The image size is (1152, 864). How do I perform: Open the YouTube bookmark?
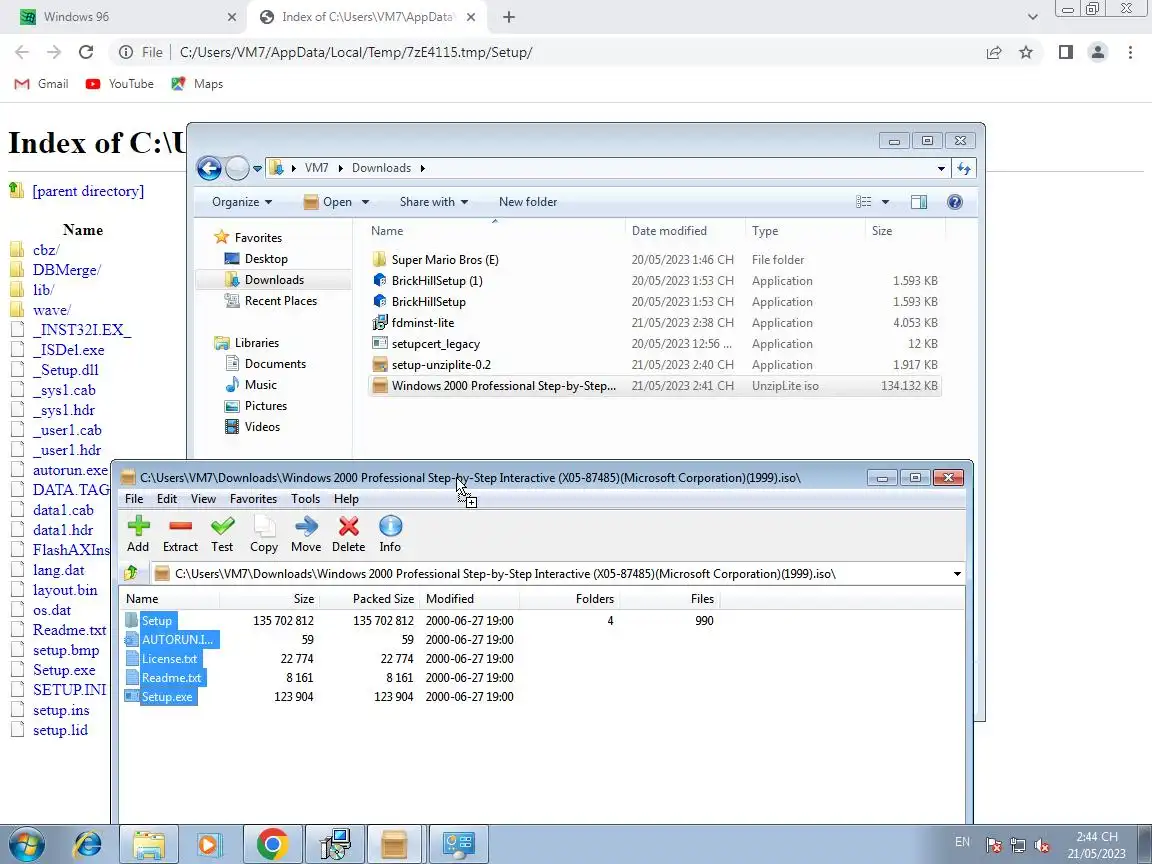[120, 84]
